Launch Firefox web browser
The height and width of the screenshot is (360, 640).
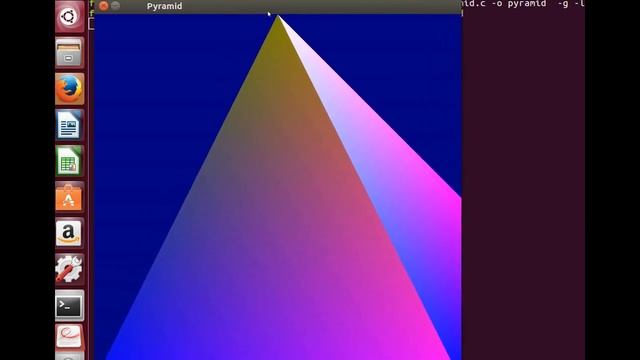tap(69, 89)
